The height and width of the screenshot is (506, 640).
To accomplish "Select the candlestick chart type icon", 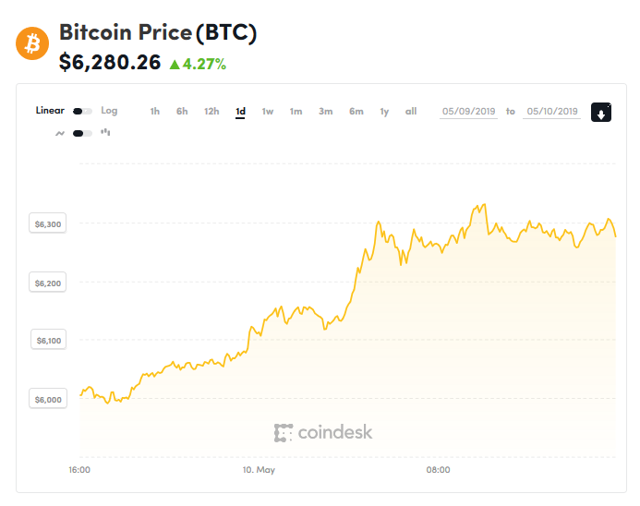I will [x=105, y=132].
